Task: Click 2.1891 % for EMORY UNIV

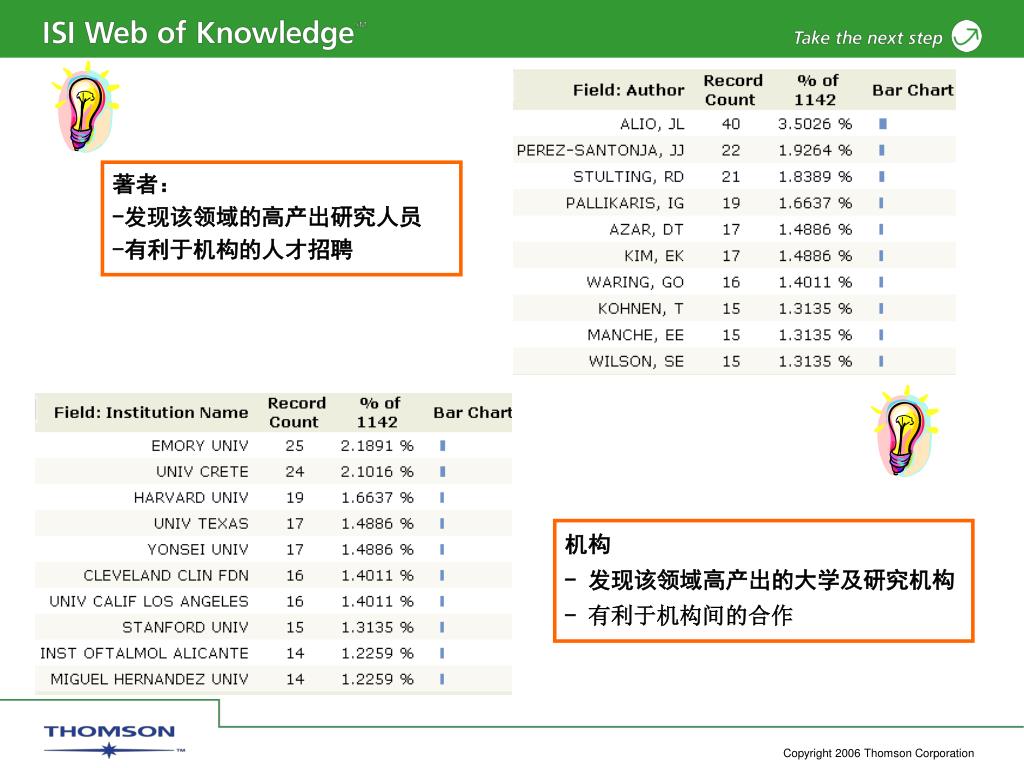Action: (377, 445)
